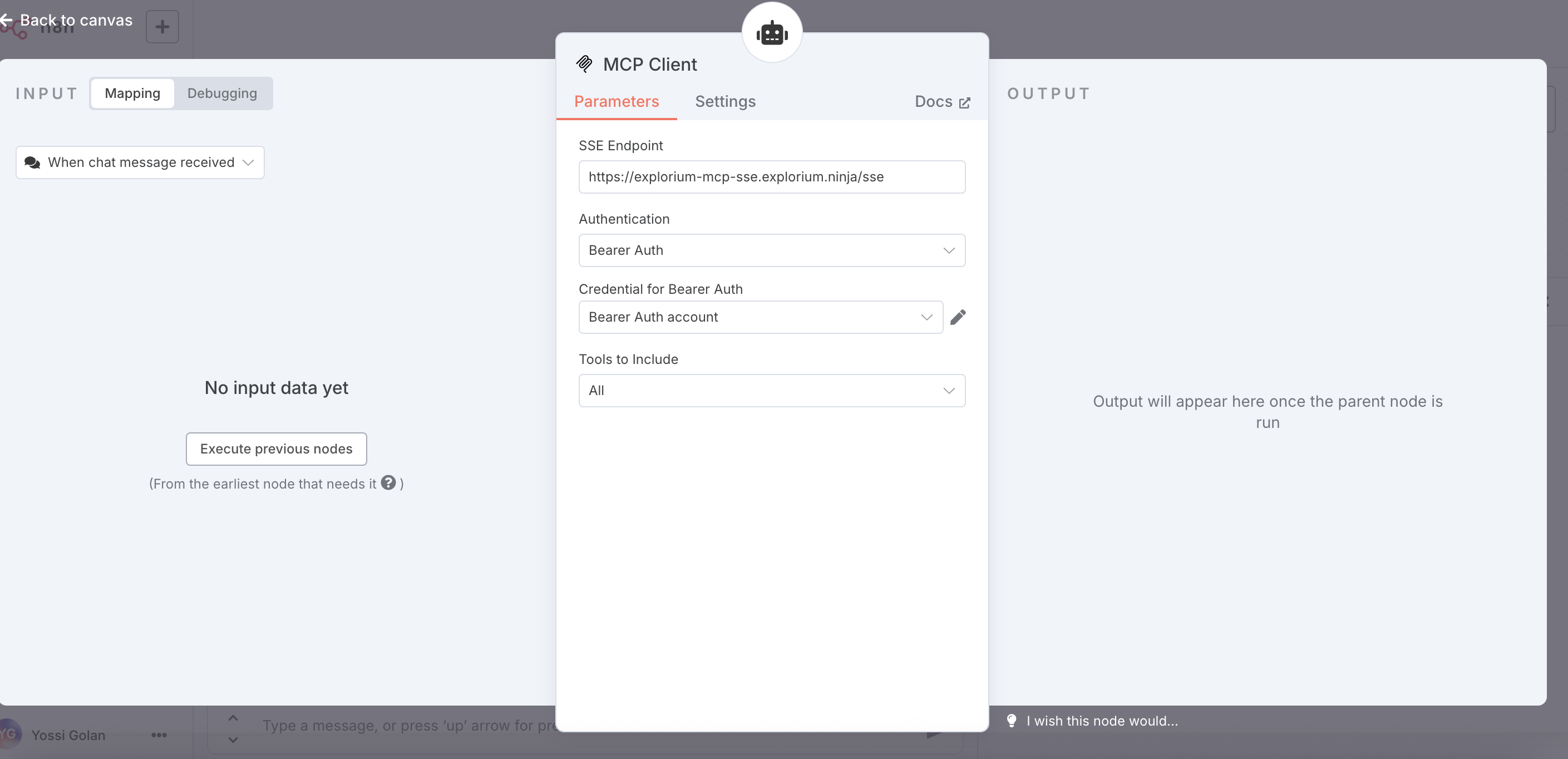Click the Back to canvas arrow
The image size is (1568, 759).
tap(7, 20)
